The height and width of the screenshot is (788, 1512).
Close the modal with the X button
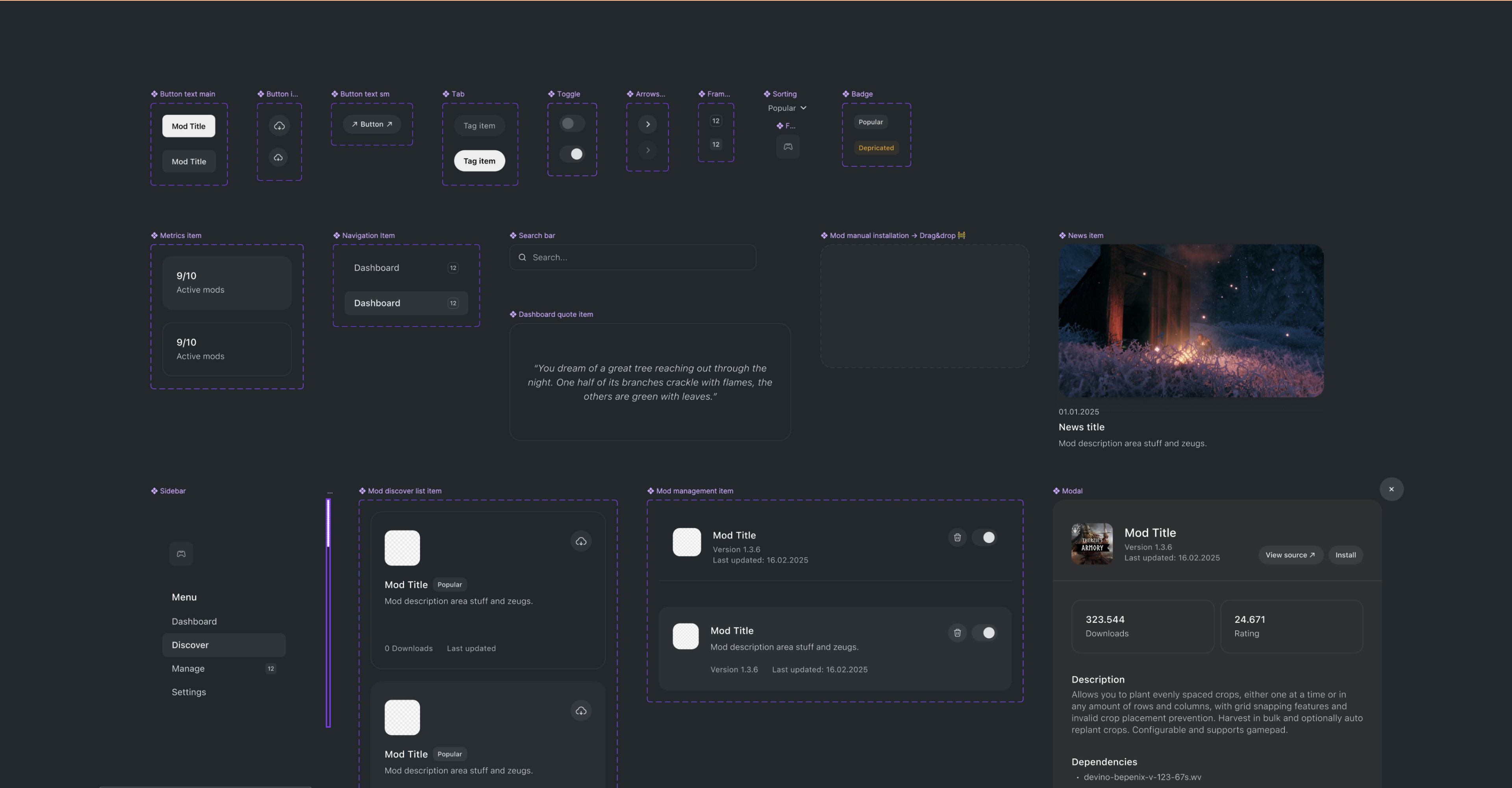point(1392,489)
